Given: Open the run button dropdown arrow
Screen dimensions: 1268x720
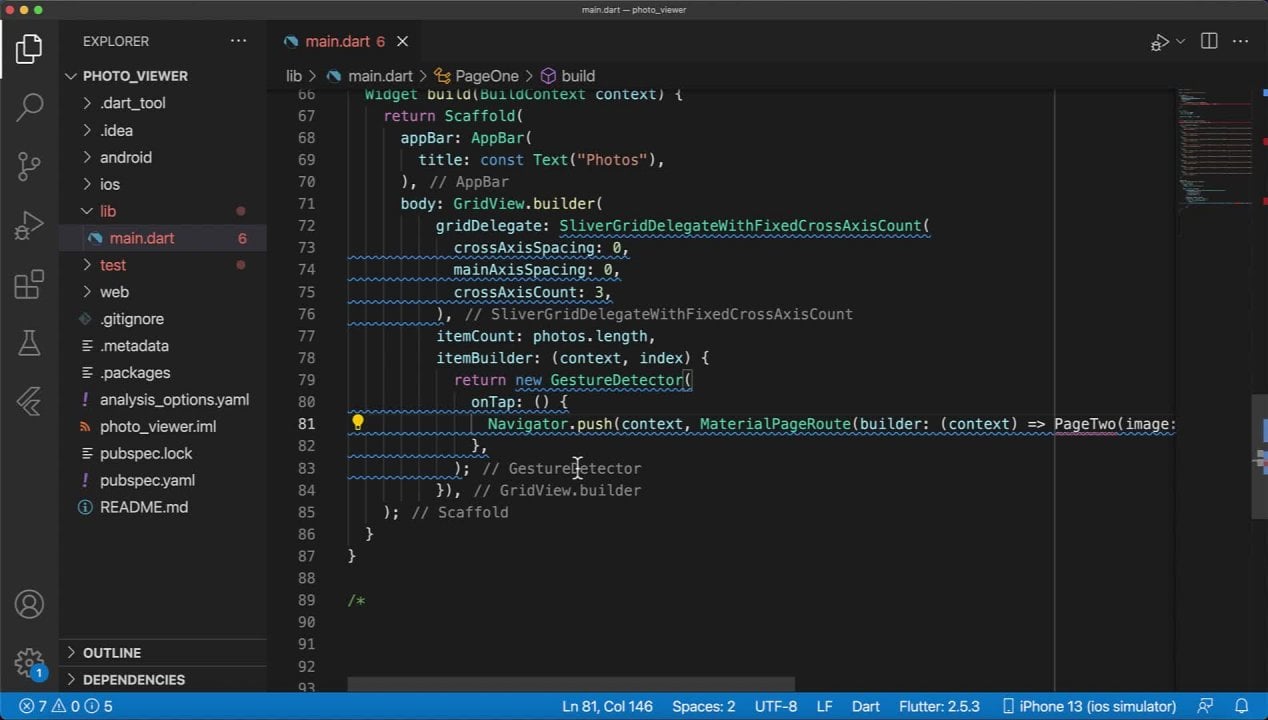Looking at the screenshot, I should (1180, 41).
